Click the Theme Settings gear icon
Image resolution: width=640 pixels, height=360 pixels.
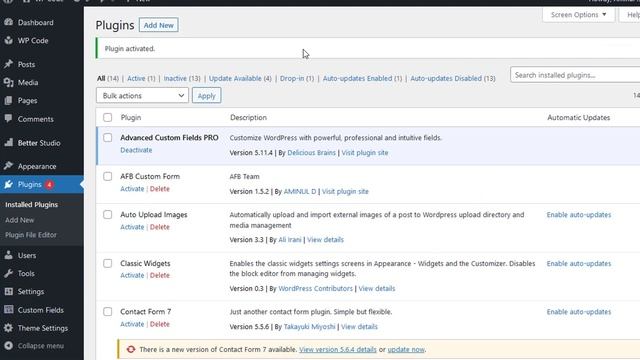coord(9,328)
